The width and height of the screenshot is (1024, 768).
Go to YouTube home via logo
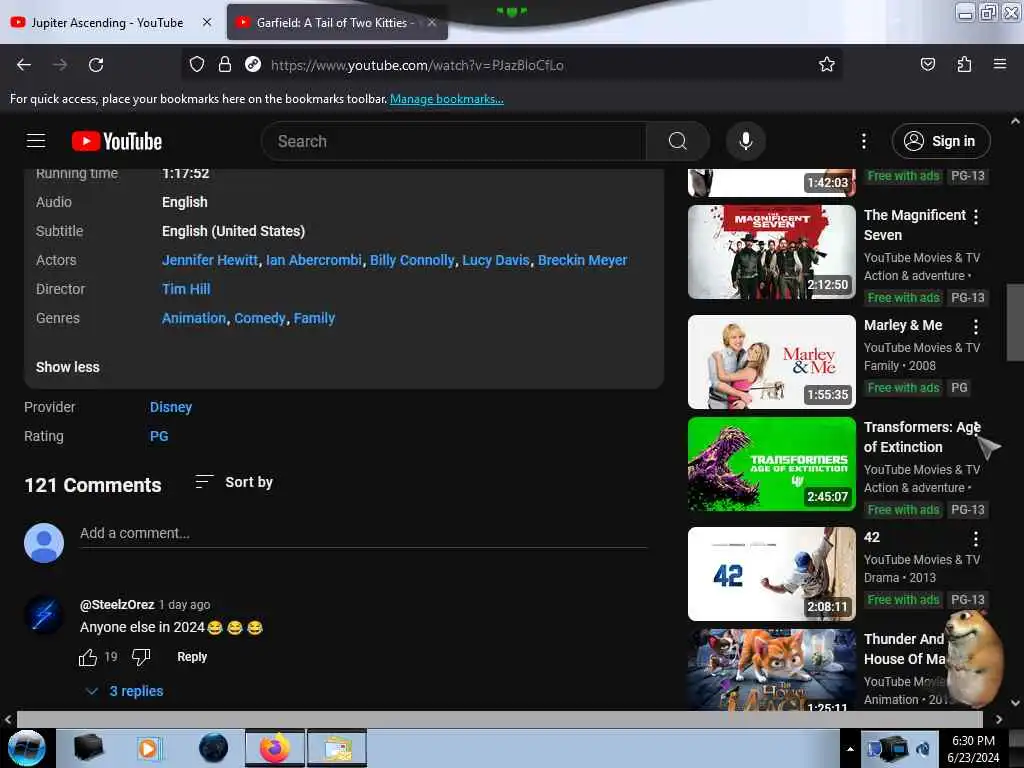coord(117,141)
